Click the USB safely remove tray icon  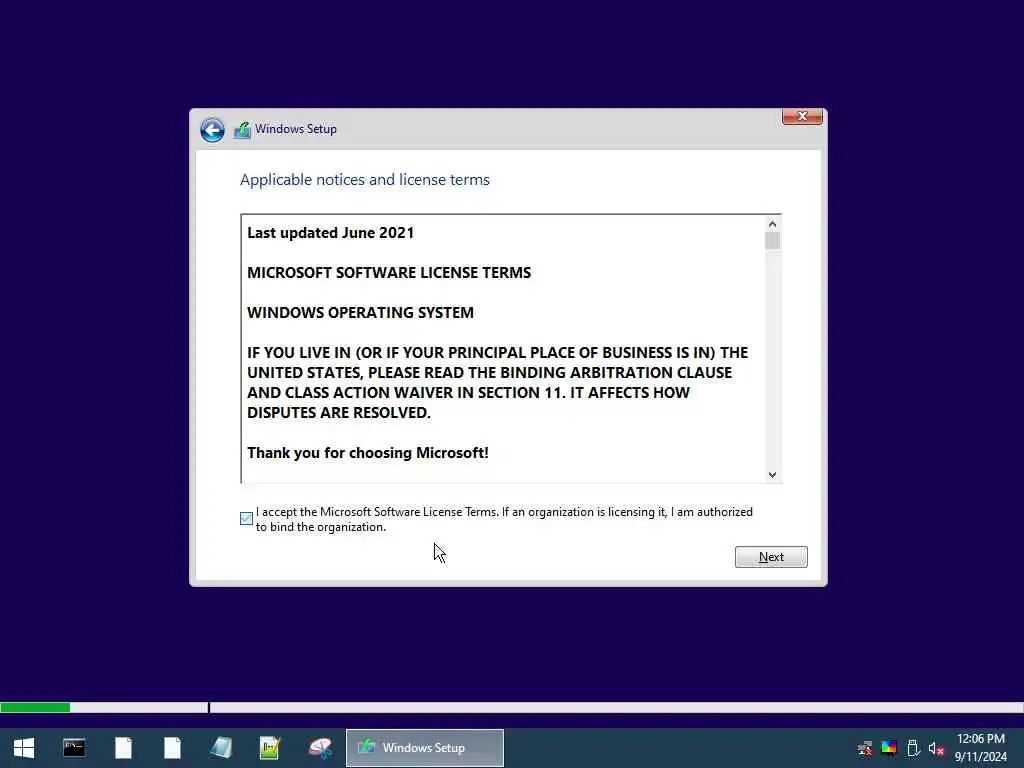coord(913,748)
